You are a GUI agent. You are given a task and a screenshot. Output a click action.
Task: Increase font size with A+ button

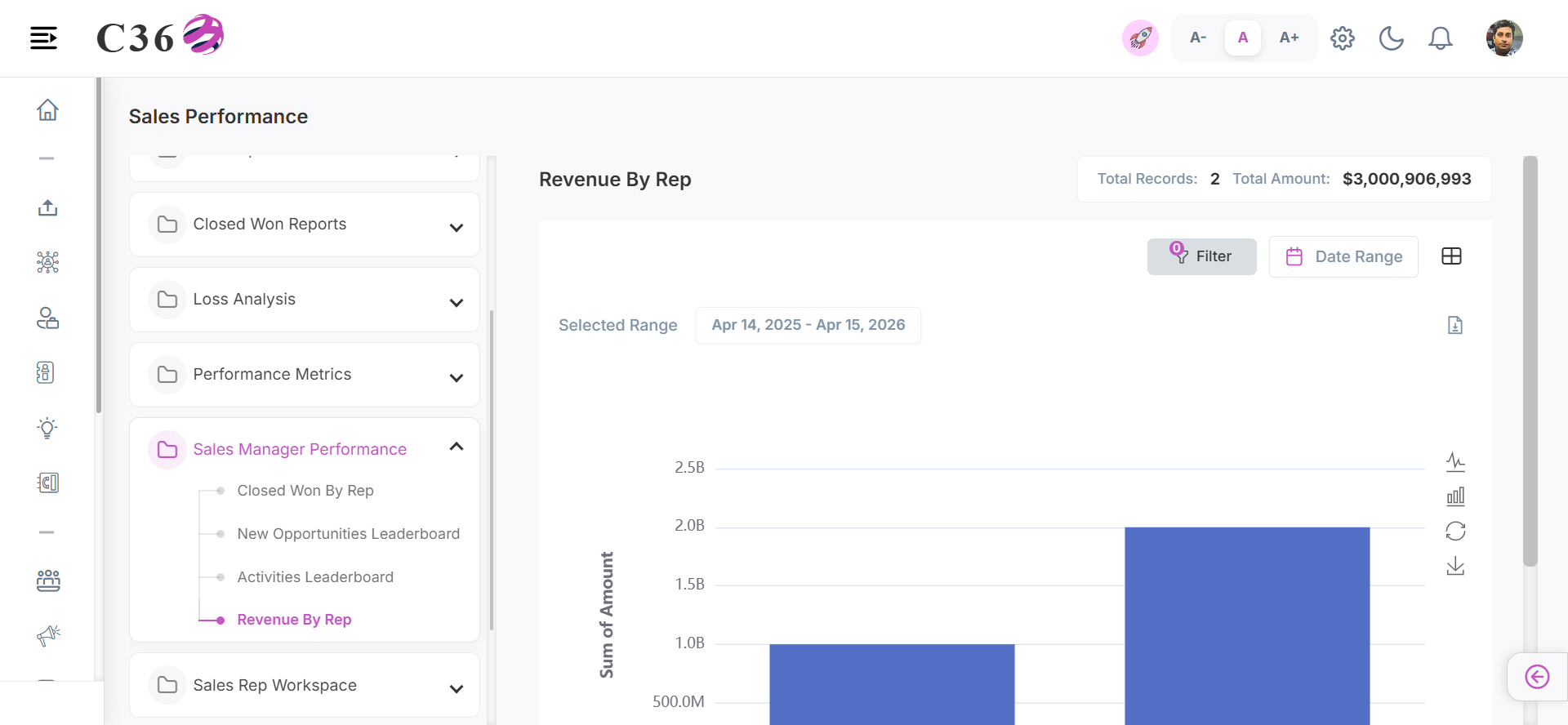tap(1289, 38)
